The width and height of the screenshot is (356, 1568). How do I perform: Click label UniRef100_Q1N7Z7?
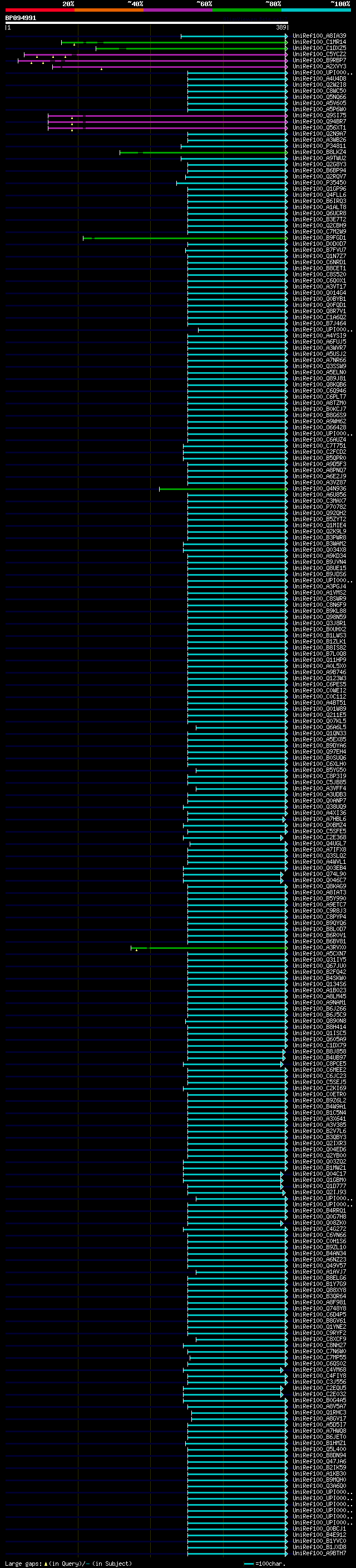[x=319, y=256]
